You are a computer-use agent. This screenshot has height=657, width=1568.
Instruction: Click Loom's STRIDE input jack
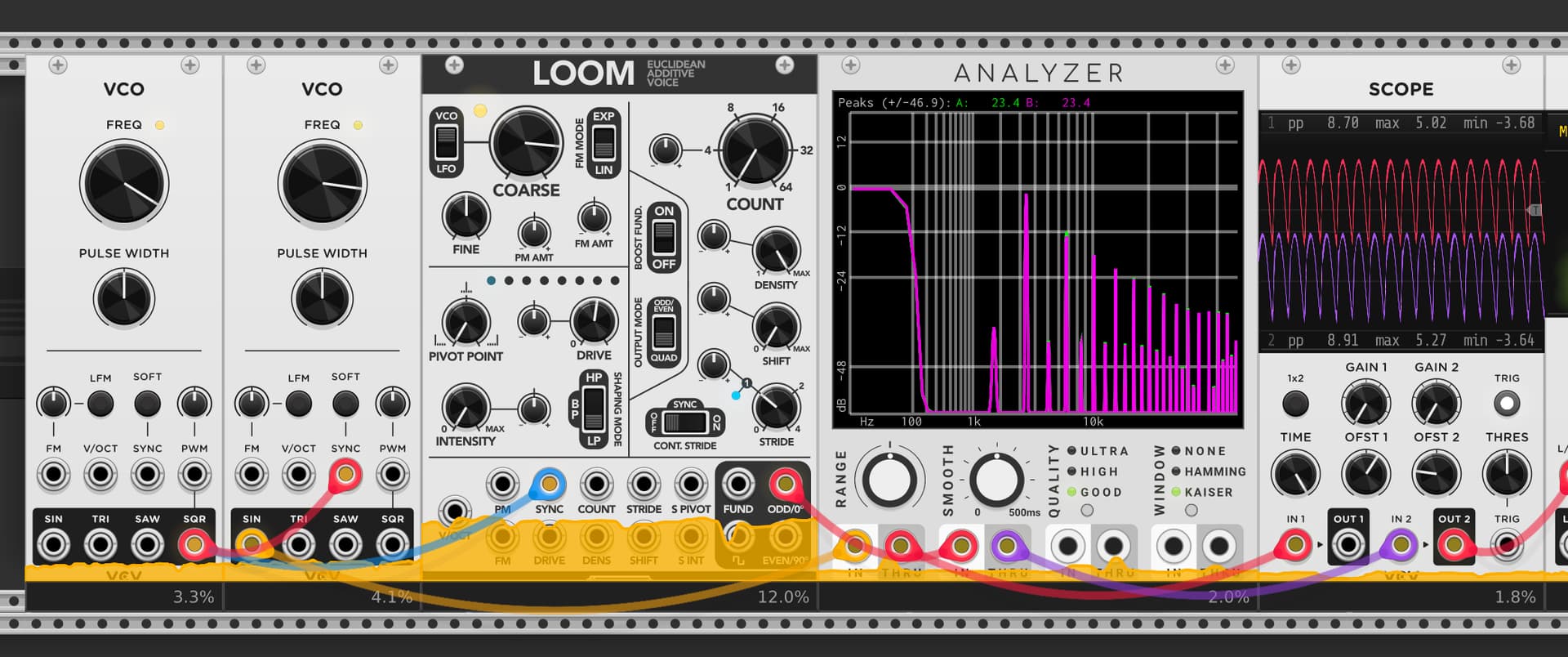(x=644, y=485)
